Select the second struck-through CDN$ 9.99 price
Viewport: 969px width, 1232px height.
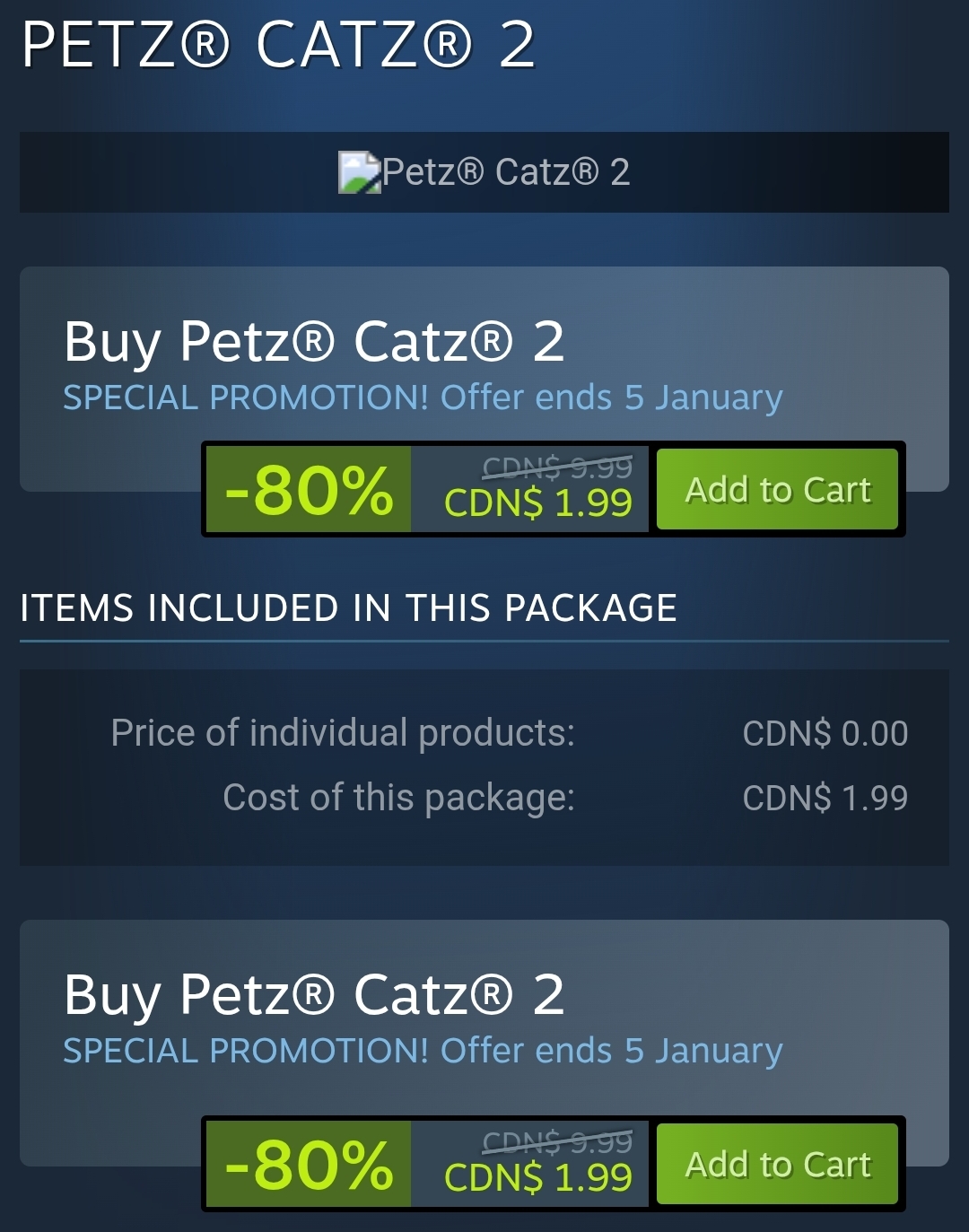click(557, 1142)
